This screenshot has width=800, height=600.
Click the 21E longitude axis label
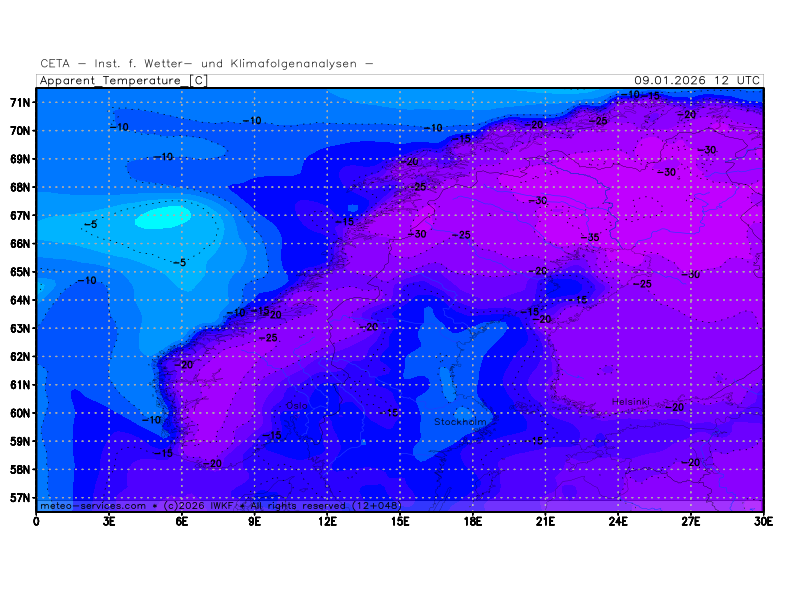pos(546,520)
